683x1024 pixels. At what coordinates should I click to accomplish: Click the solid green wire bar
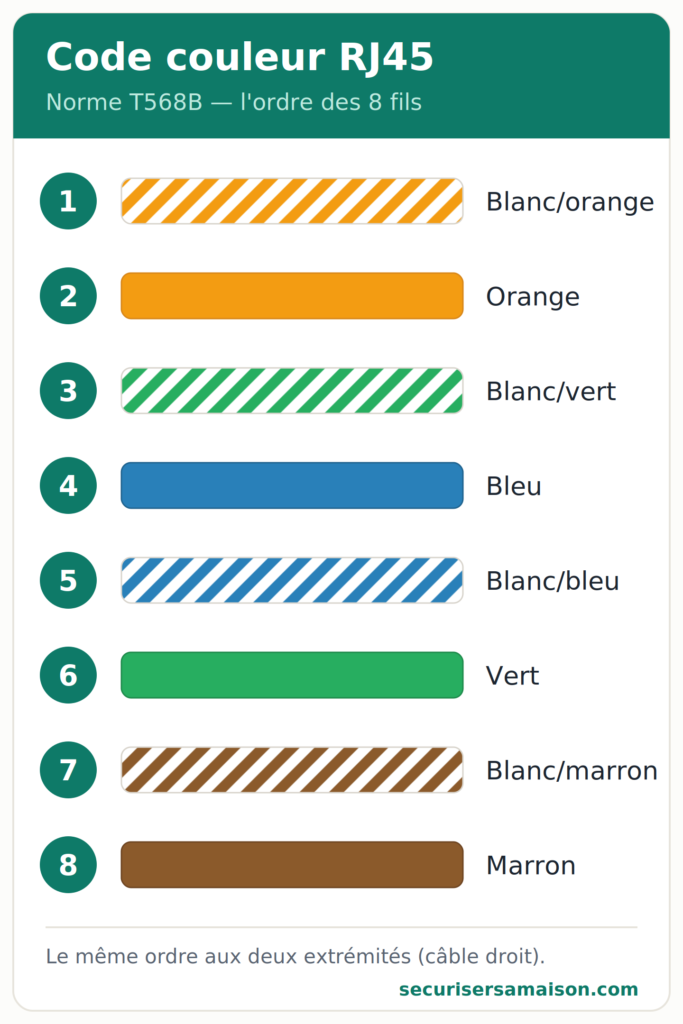292,675
